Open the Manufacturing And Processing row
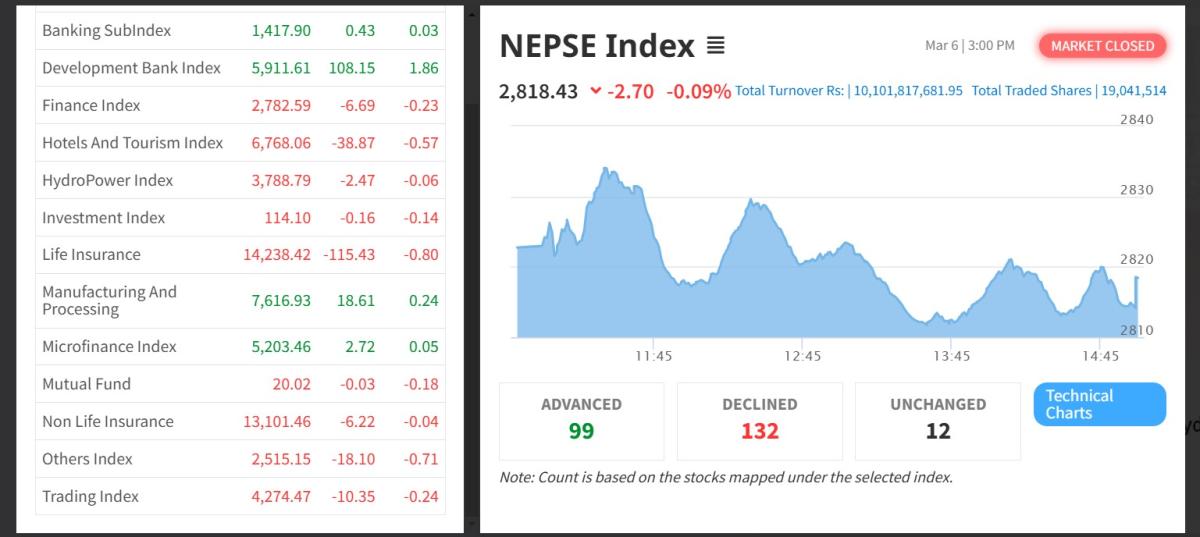This screenshot has height=537, width=1200. [109, 300]
